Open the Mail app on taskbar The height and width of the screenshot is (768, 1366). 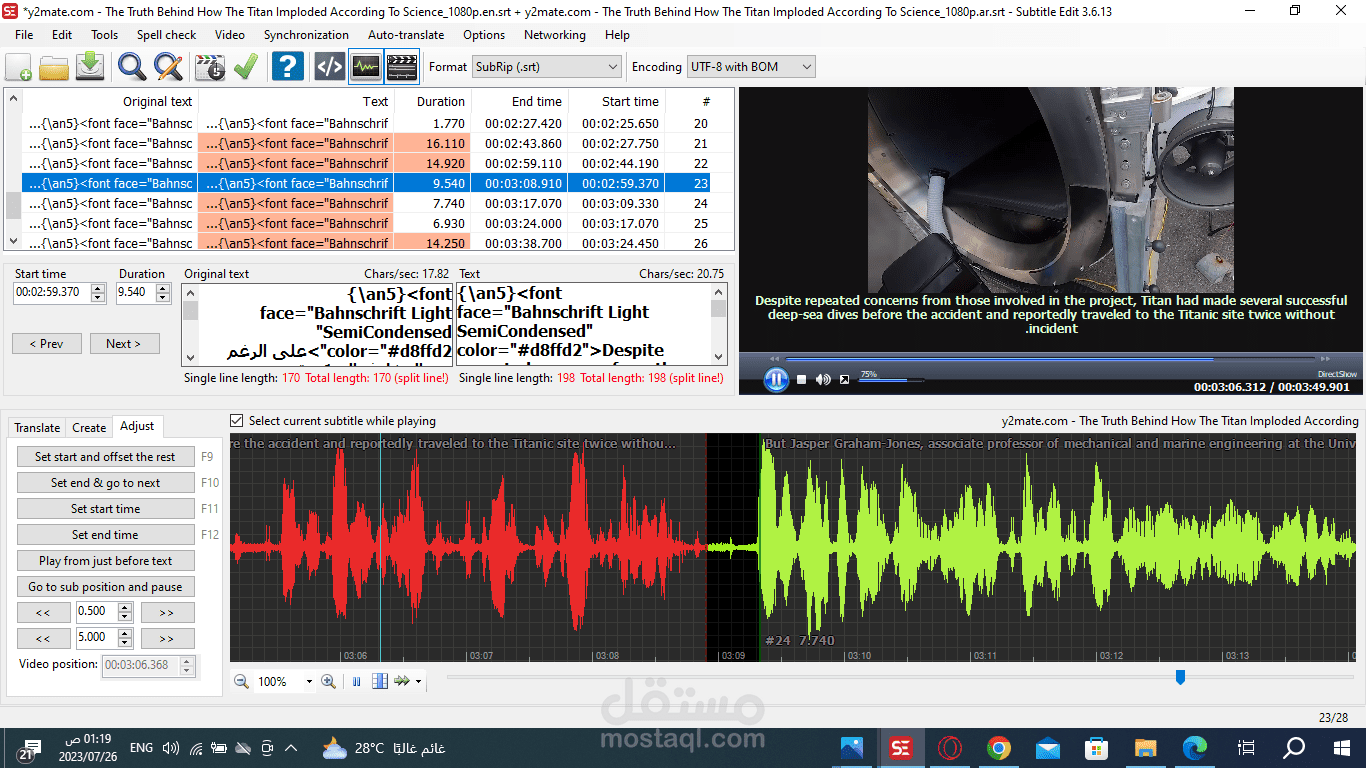1047,747
